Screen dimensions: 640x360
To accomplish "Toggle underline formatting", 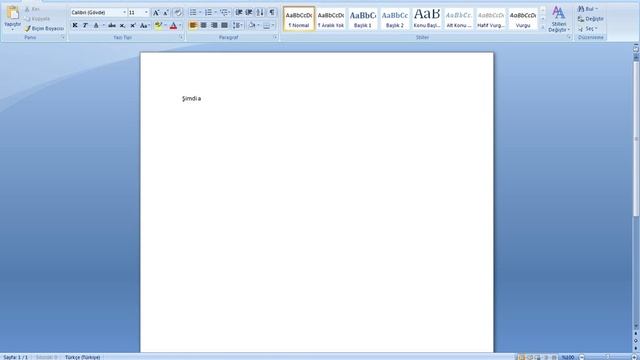I will tap(96, 25).
